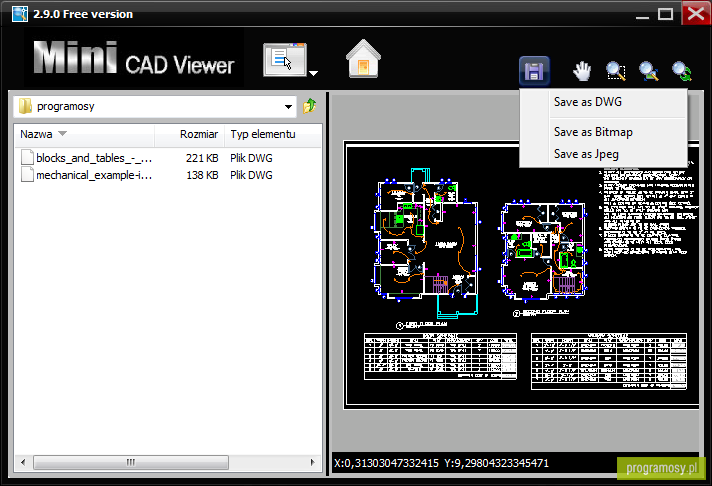
Task: Click the 221 KB size cell
Action: click(x=202, y=158)
